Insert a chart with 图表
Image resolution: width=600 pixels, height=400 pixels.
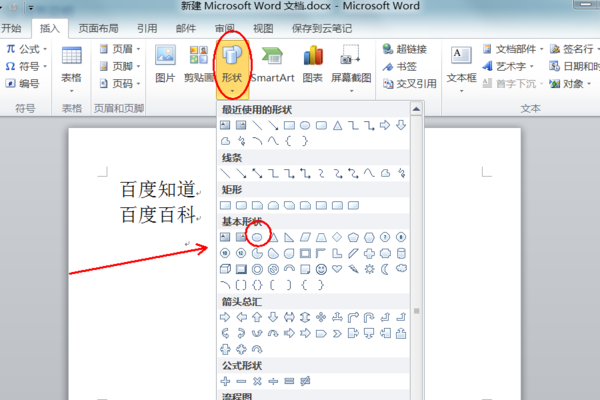click(x=313, y=64)
